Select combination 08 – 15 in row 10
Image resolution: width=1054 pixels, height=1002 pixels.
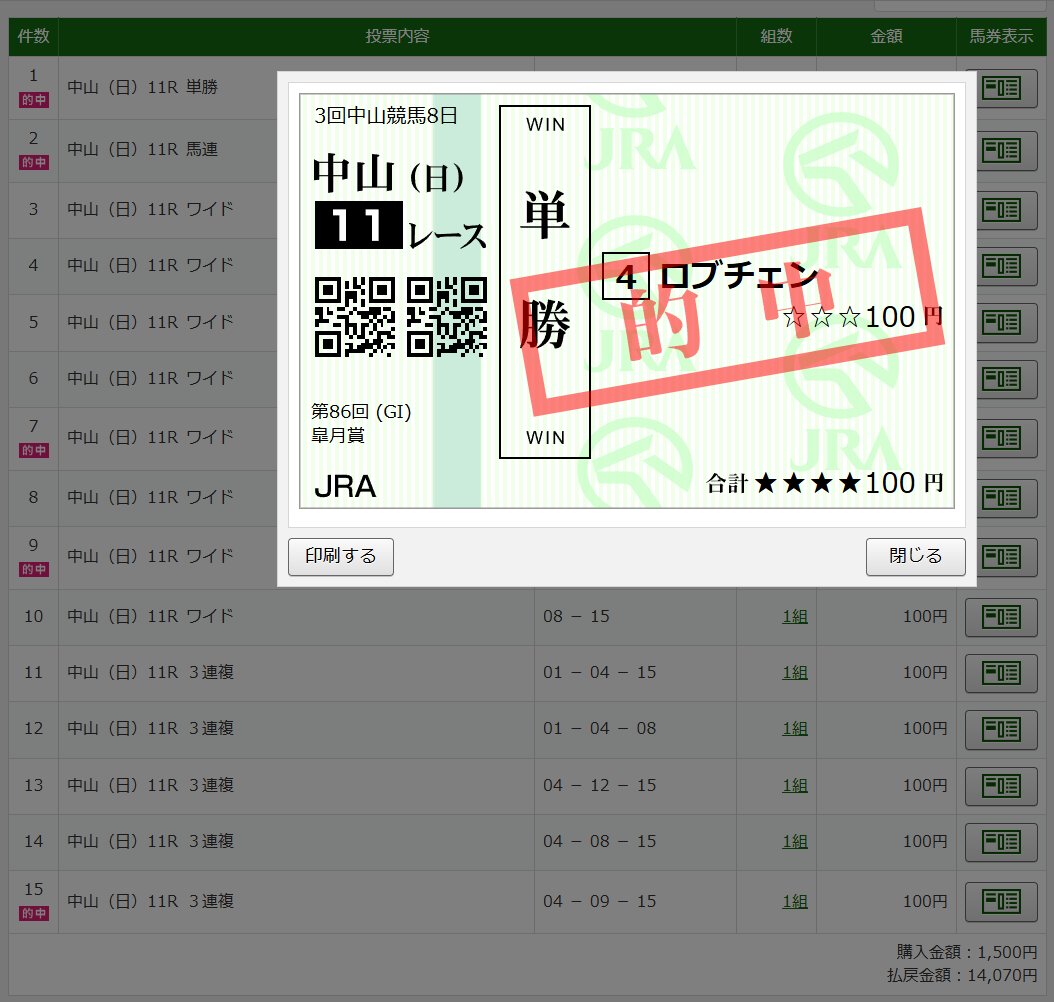tap(576, 616)
